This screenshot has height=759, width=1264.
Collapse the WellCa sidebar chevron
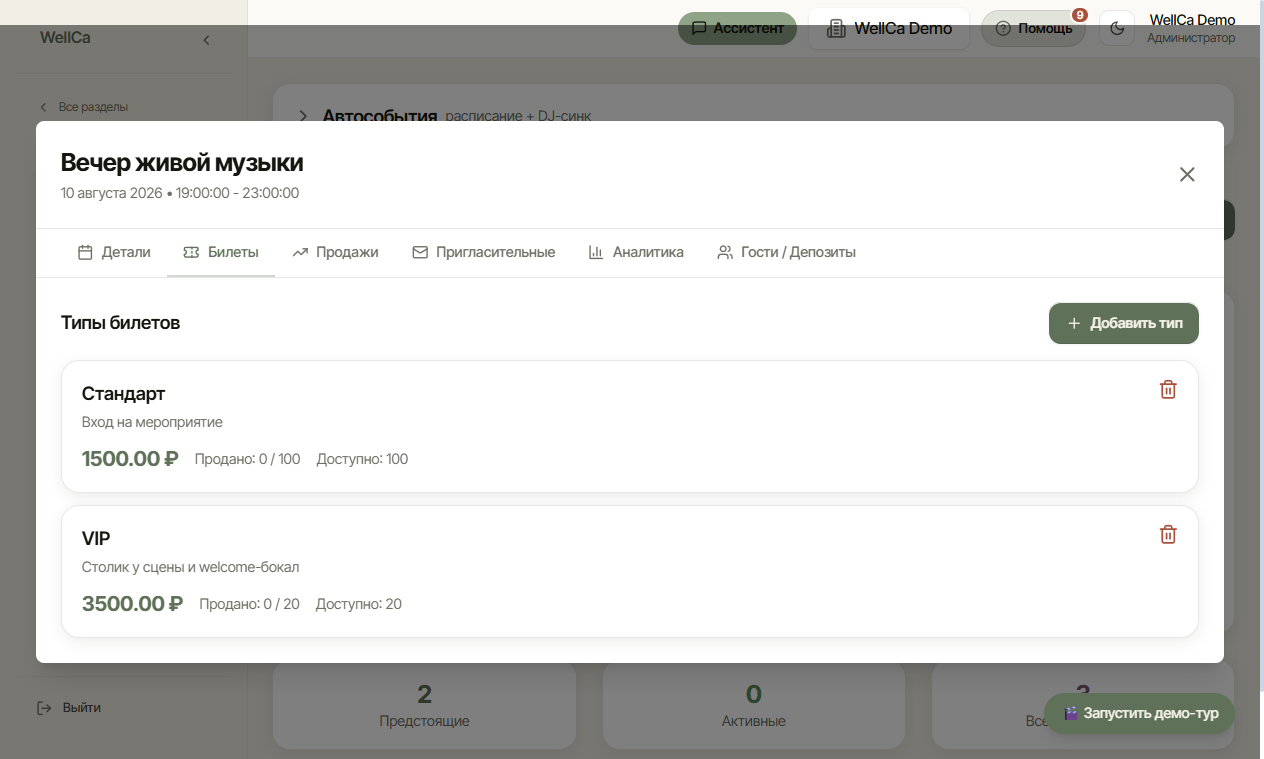(206, 40)
